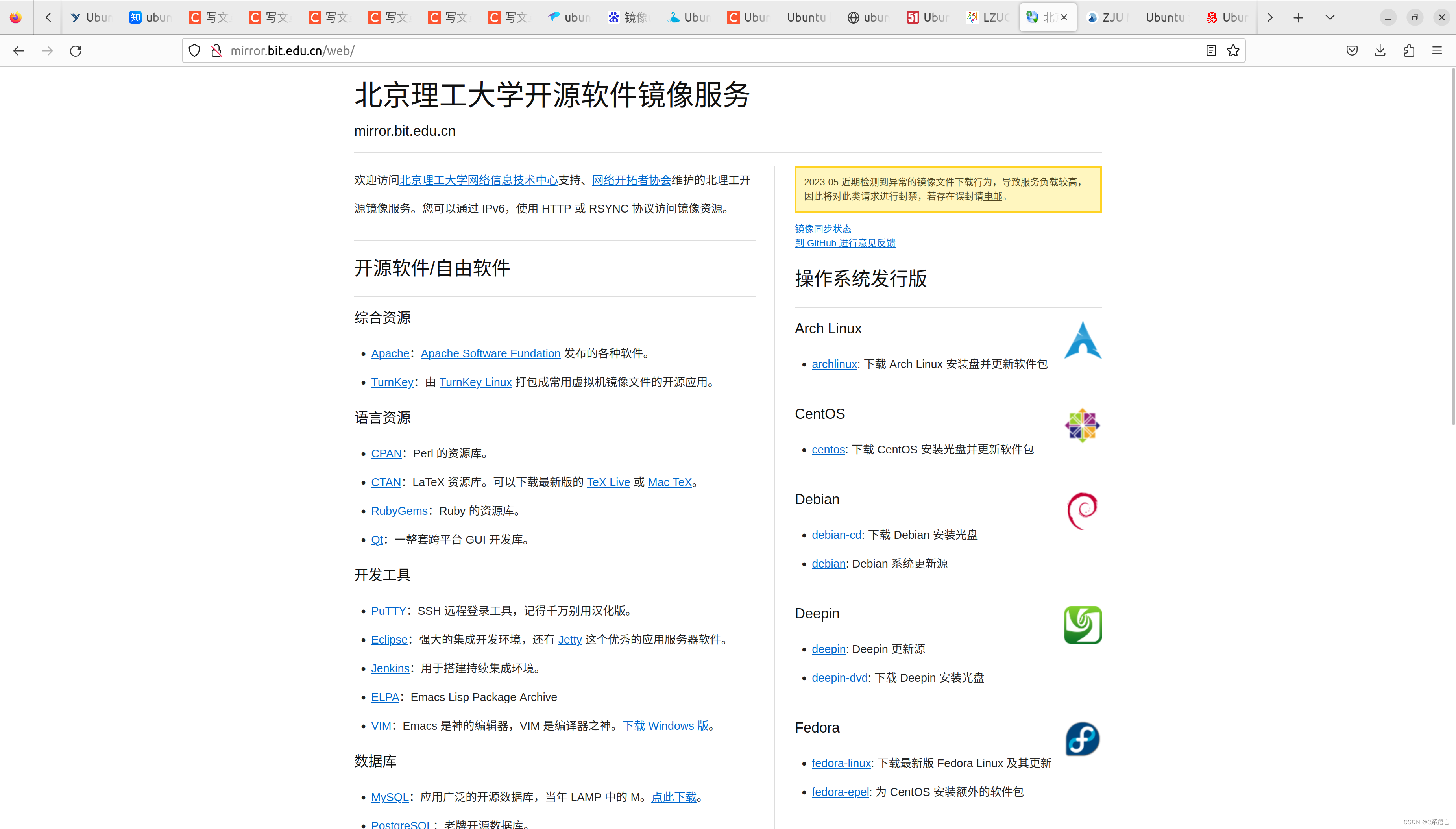Save page to Pocket
Viewport: 1456px width, 829px height.
pos(1352,51)
